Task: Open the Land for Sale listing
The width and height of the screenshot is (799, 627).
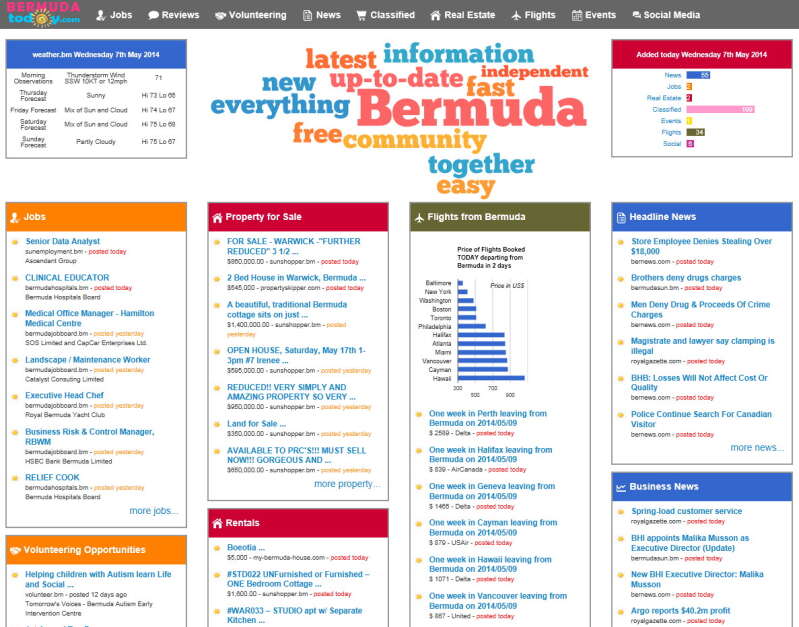Action: pos(256,424)
